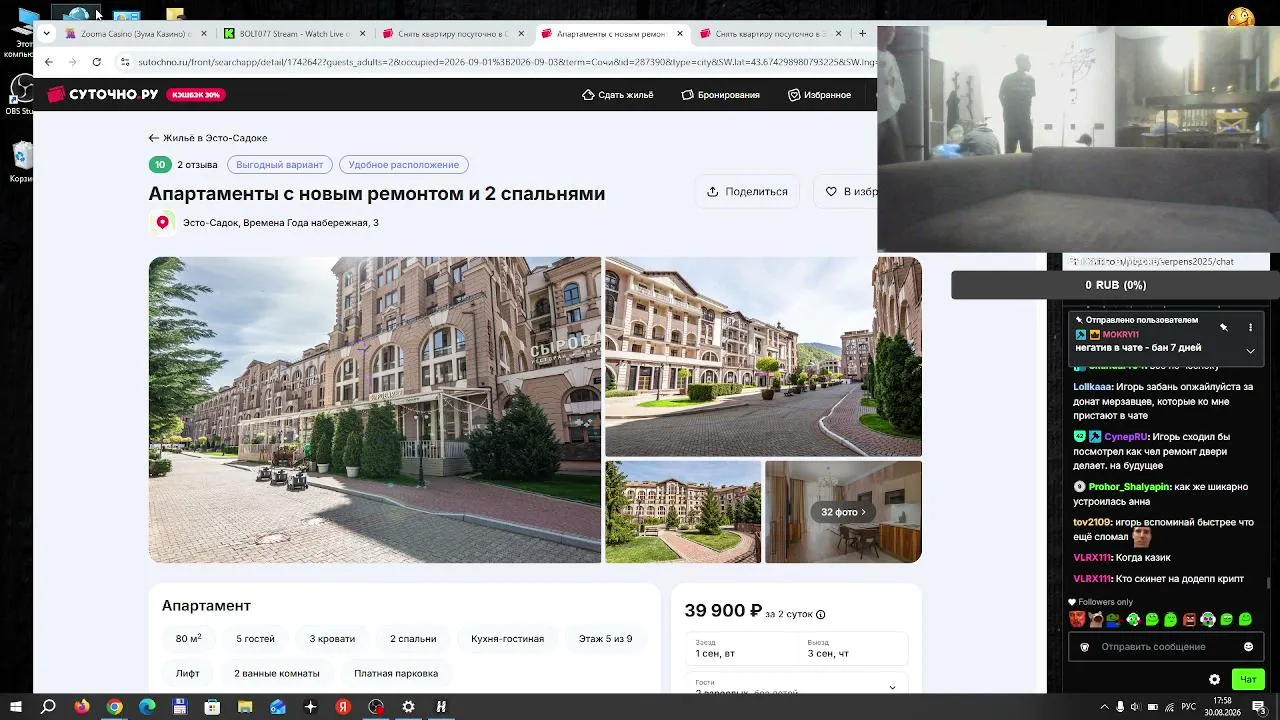Close the BOLT077 Stream tab
The image size is (1280, 720).
tap(363, 34)
